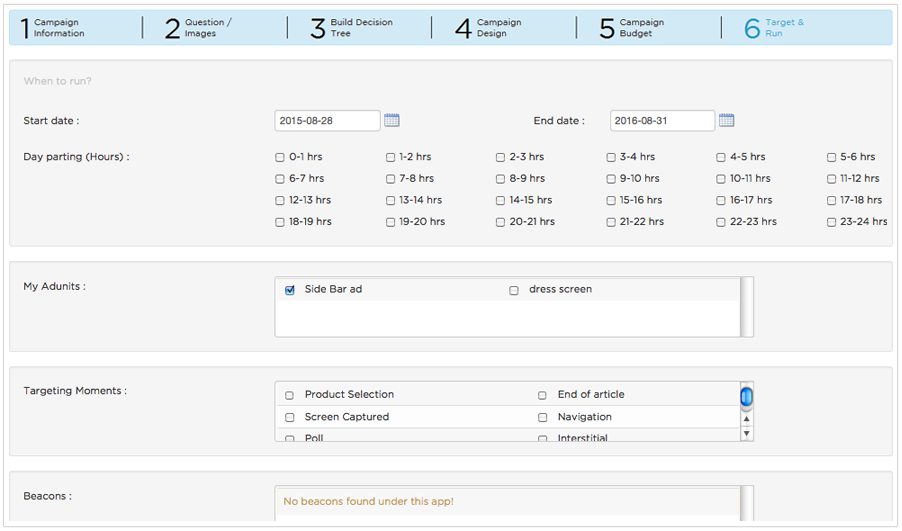
Task: Open the Start date calendar picker
Action: coord(392,121)
